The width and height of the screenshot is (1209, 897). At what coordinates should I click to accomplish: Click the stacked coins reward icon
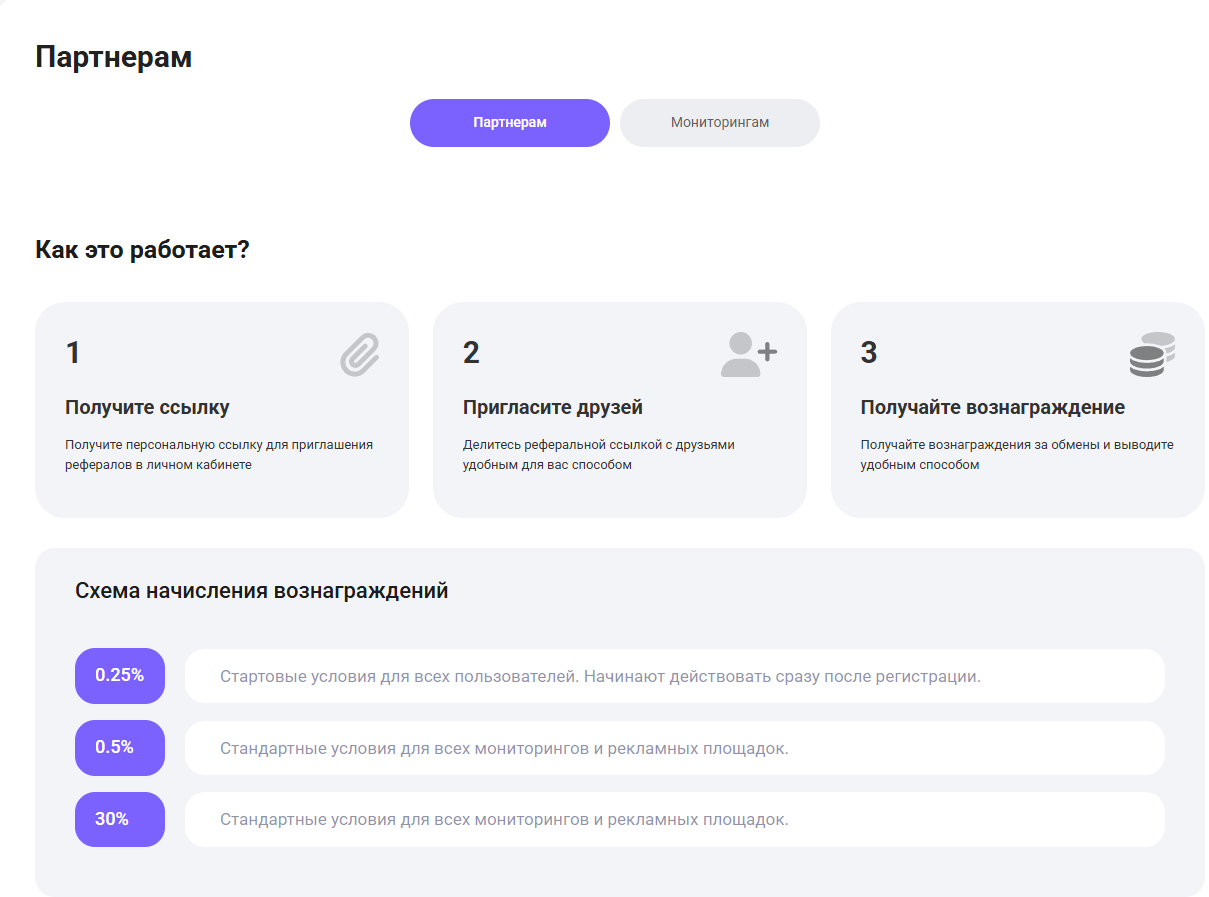click(1152, 354)
